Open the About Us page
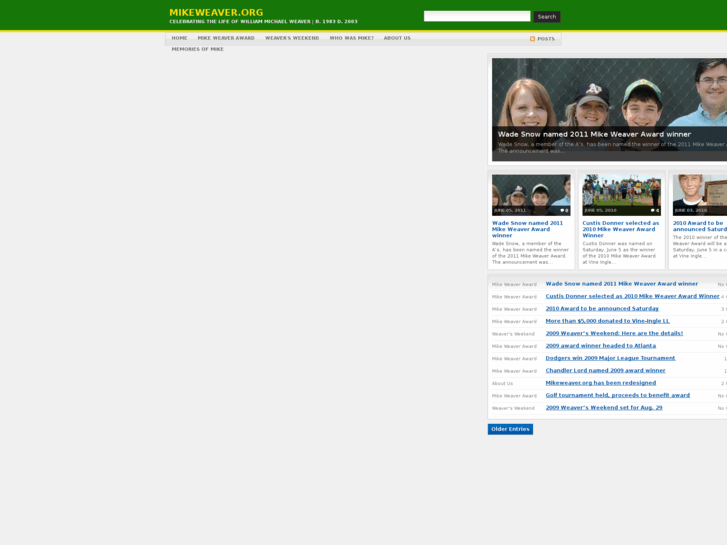 pyautogui.click(x=397, y=38)
